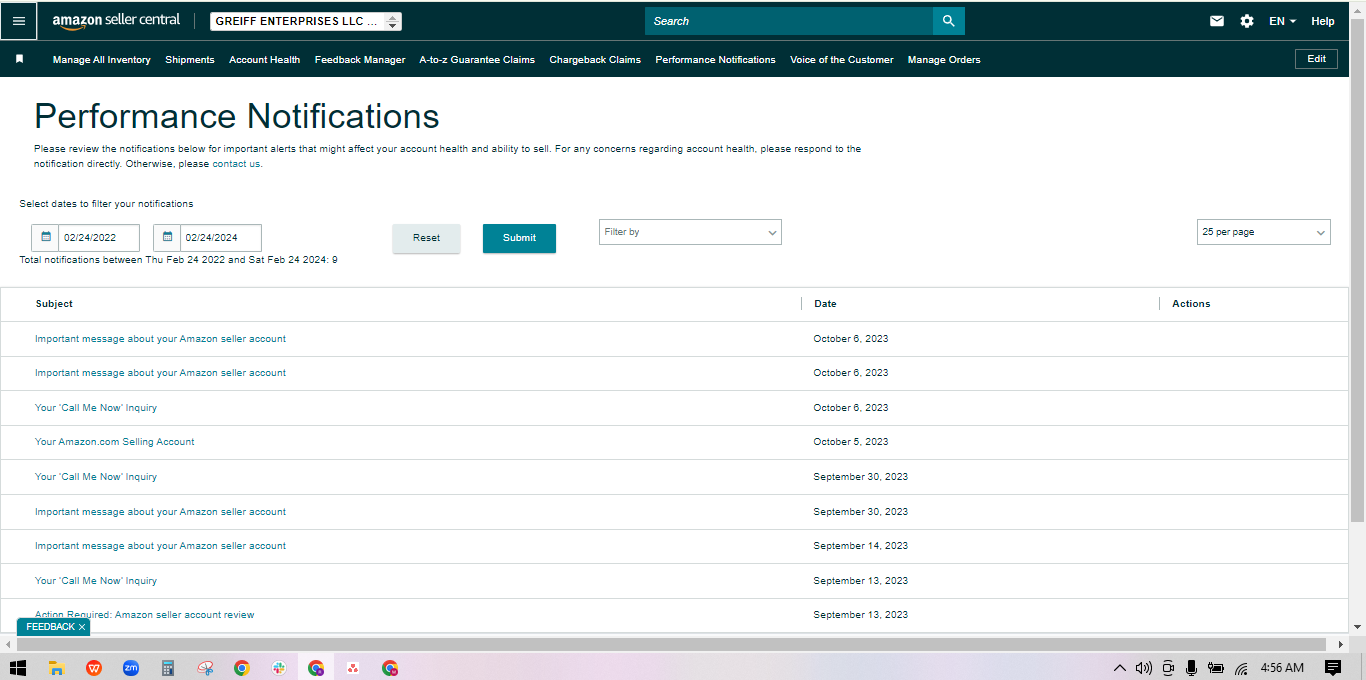Viewport: 1366px width, 680px height.
Task: Open Your Amazon.com Selling Account notification
Action: pos(115,442)
